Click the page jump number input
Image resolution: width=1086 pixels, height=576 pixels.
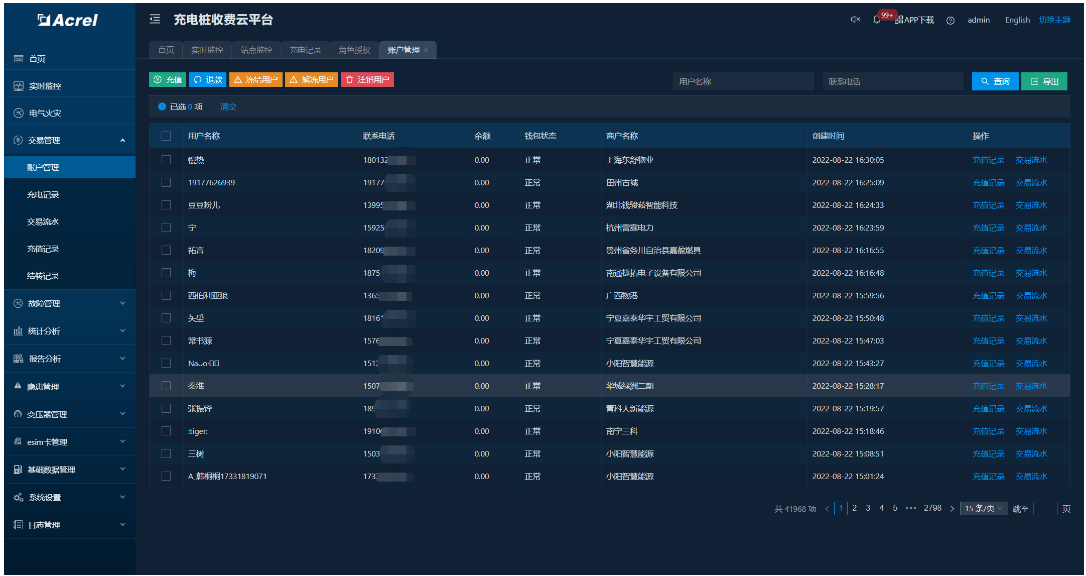tap(1045, 509)
